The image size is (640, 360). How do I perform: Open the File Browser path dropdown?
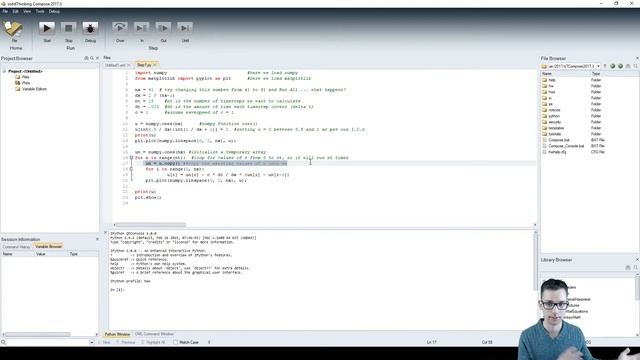(598, 66)
